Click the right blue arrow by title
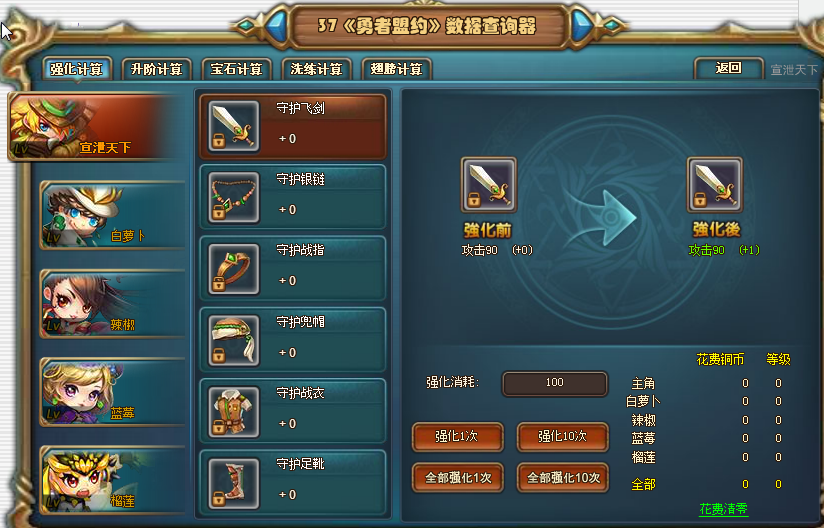824x528 pixels. click(582, 25)
